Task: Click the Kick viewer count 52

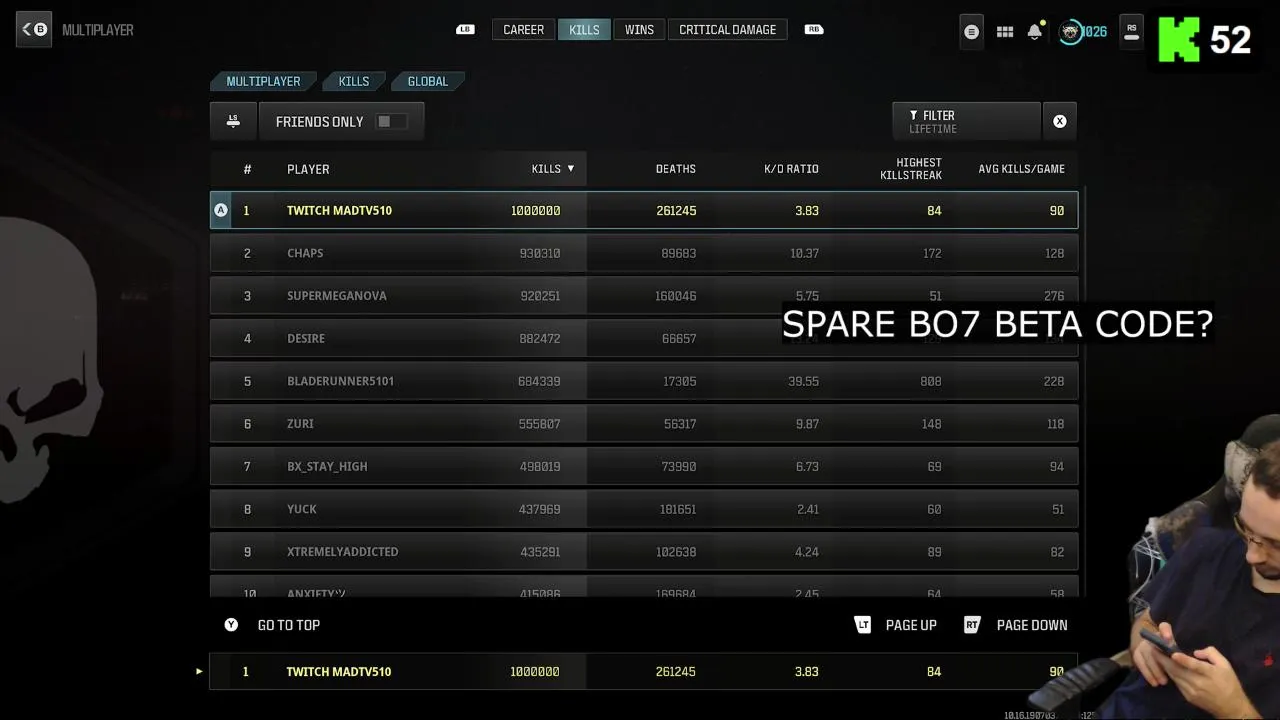Action: pos(1231,40)
